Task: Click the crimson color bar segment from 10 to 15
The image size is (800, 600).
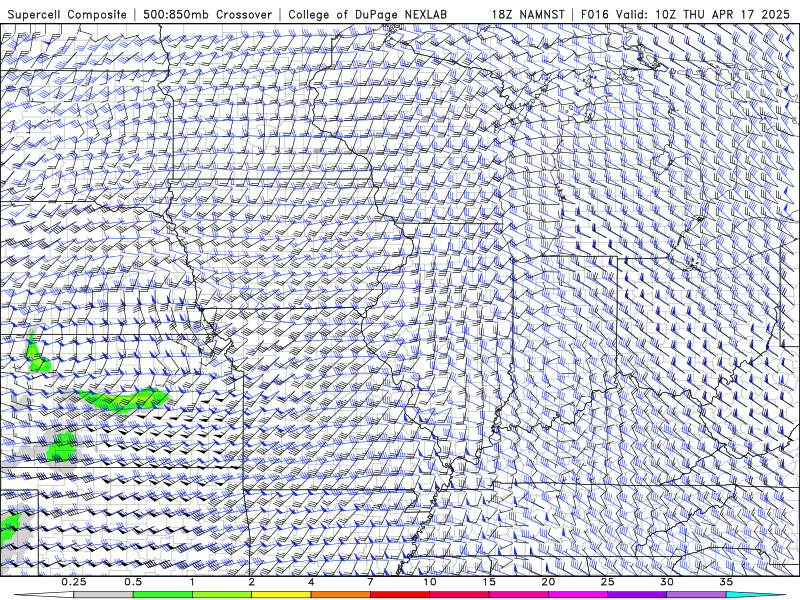Action: point(459,595)
